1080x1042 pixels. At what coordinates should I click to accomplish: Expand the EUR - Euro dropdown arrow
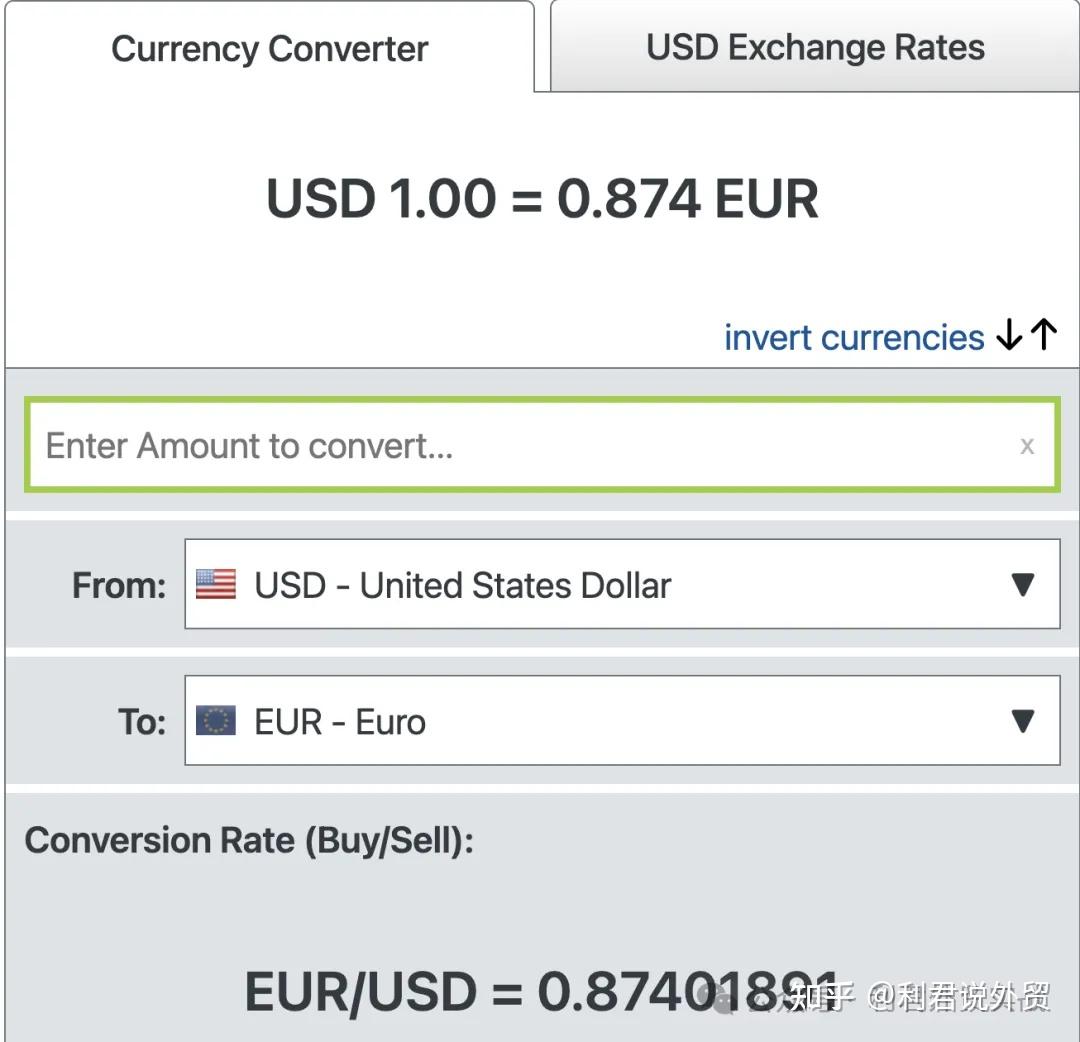pyautogui.click(x=1022, y=721)
